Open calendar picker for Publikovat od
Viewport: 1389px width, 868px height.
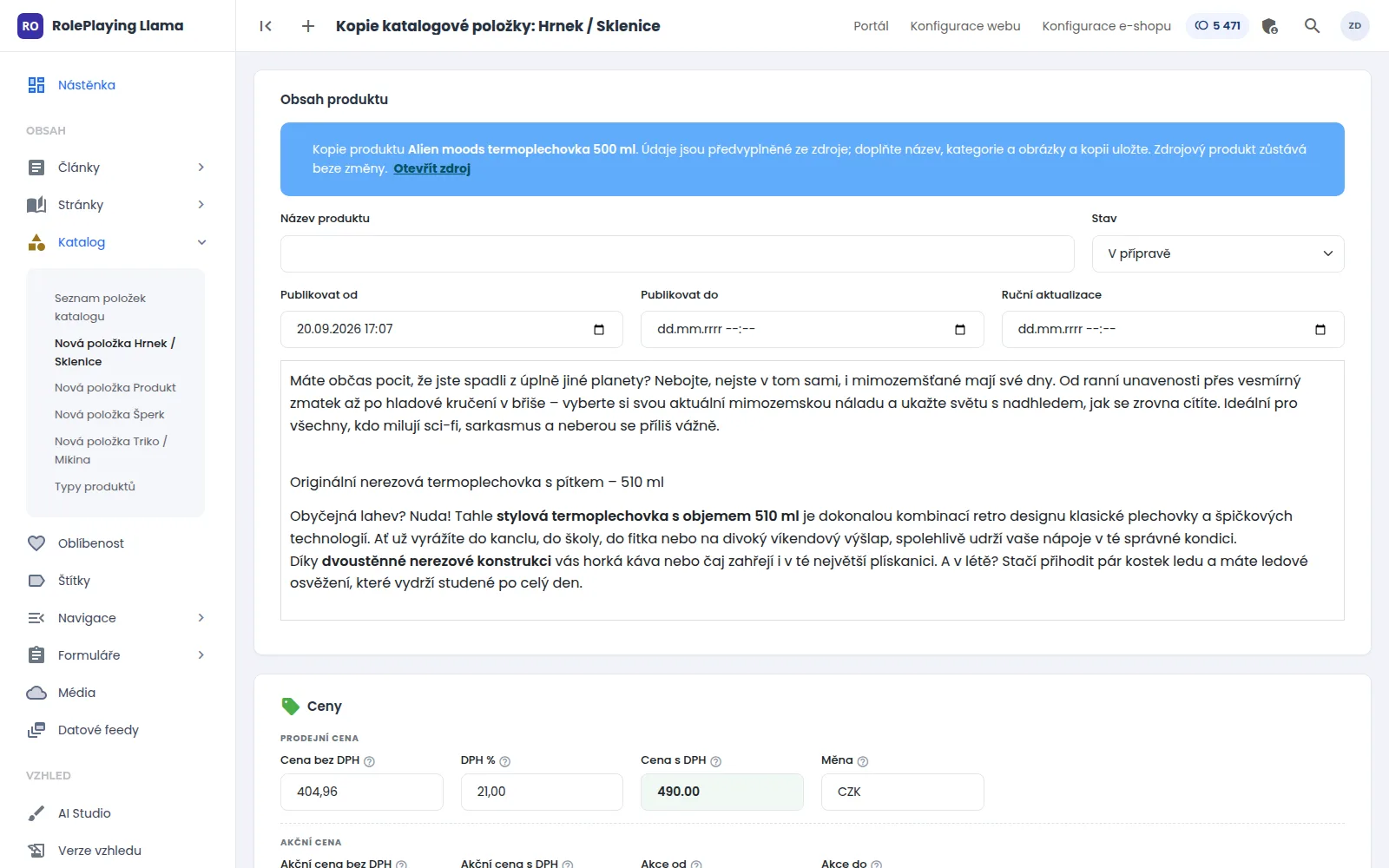coord(599,329)
